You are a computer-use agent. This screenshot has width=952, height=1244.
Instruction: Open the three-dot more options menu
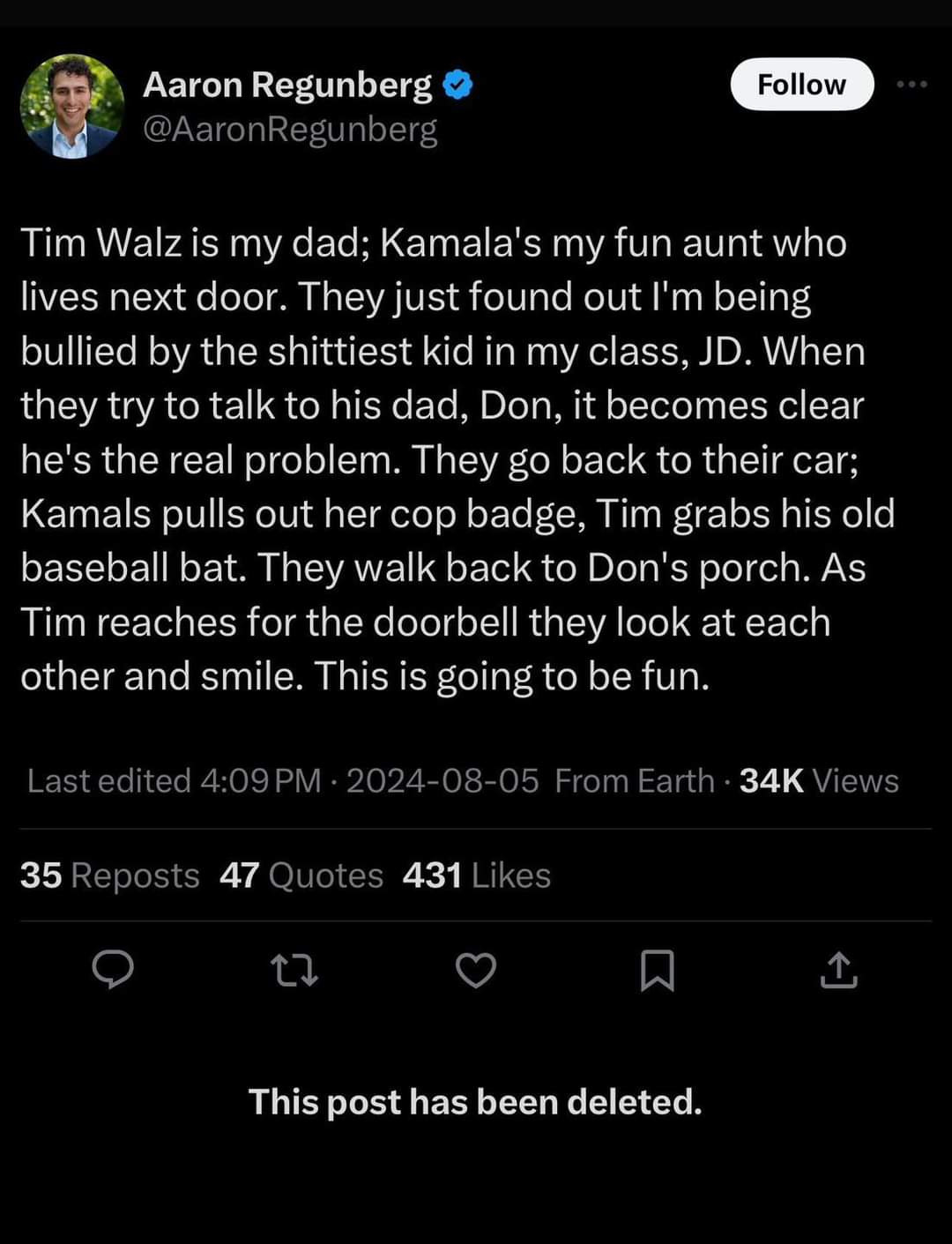click(x=911, y=85)
